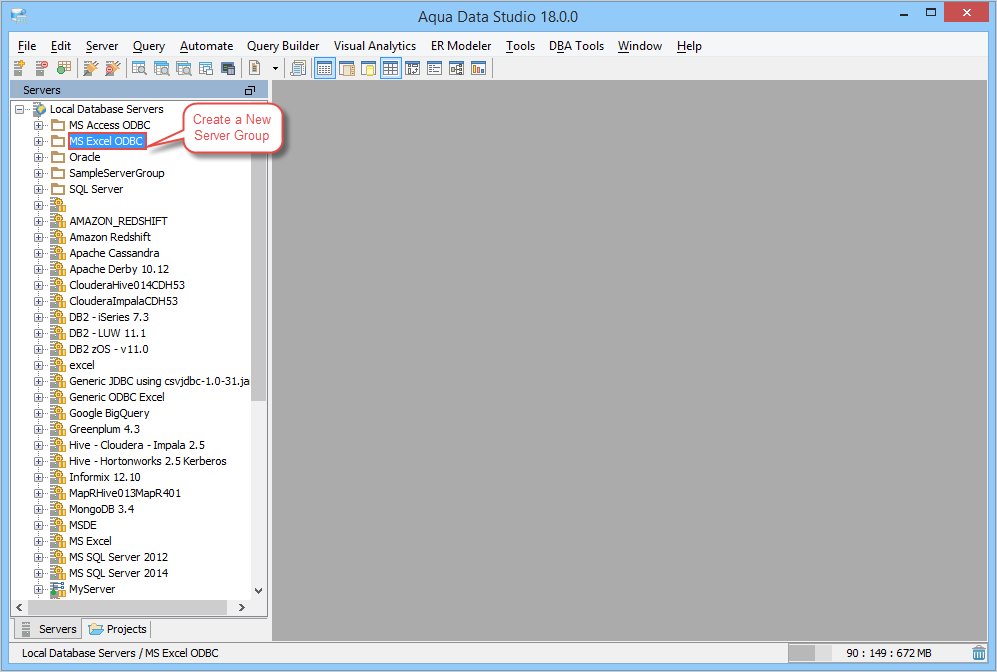Screen dimensions: 997x672
Task: Click the Connect plug toolbar icon
Action: coord(91,68)
